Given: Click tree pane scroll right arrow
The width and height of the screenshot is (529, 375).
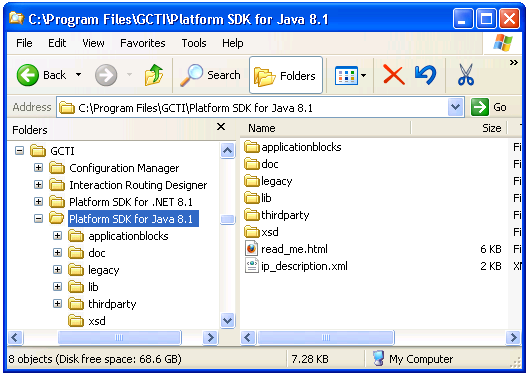Looking at the screenshot, I should click(211, 337).
